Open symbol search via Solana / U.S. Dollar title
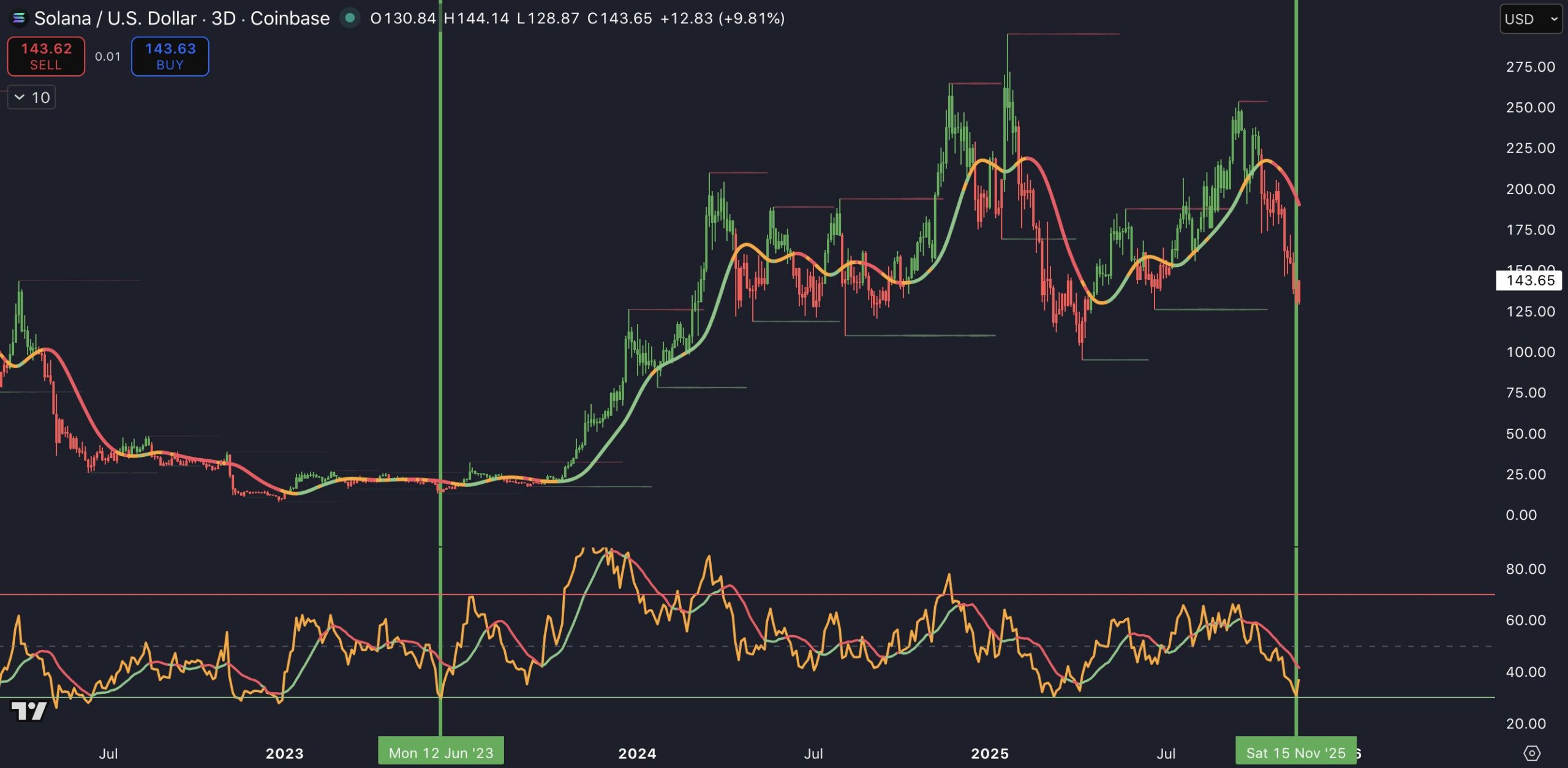This screenshot has height=768, width=1568. click(116, 18)
